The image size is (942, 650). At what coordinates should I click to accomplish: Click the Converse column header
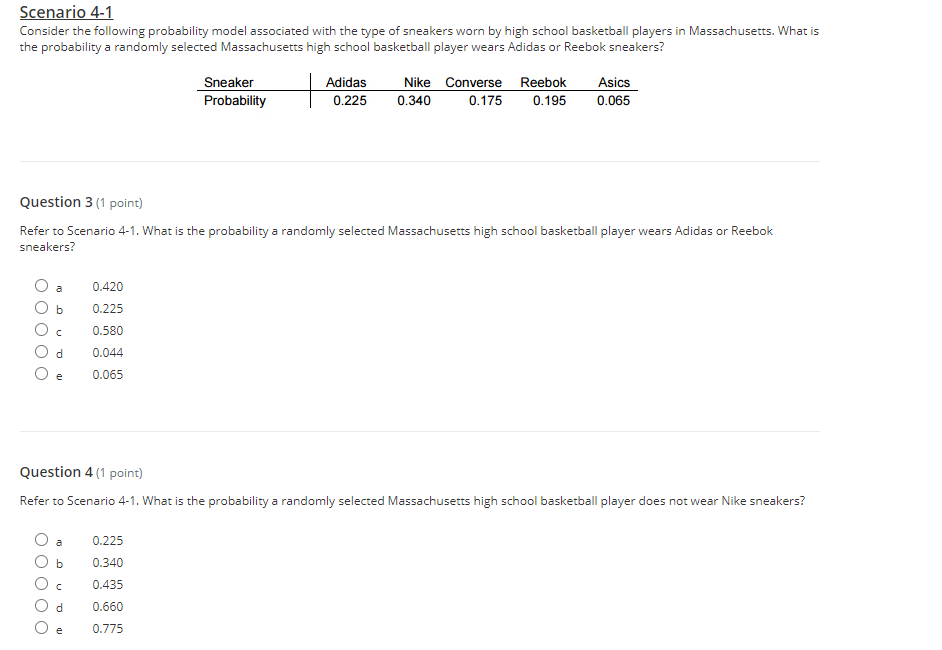click(x=473, y=82)
